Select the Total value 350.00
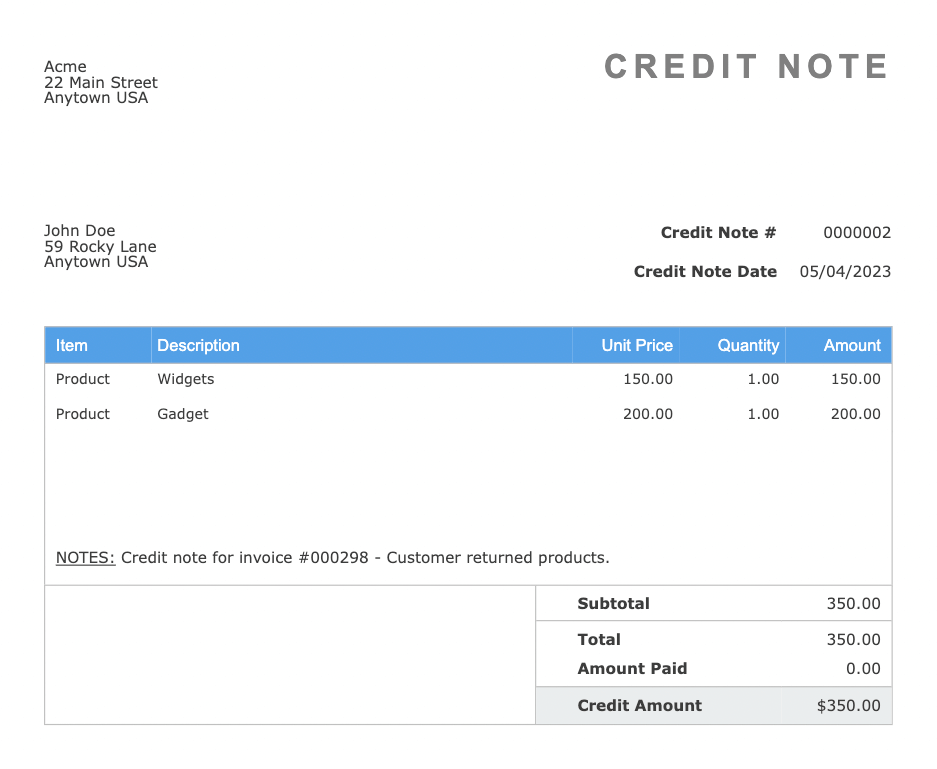The image size is (937, 769). tap(853, 640)
